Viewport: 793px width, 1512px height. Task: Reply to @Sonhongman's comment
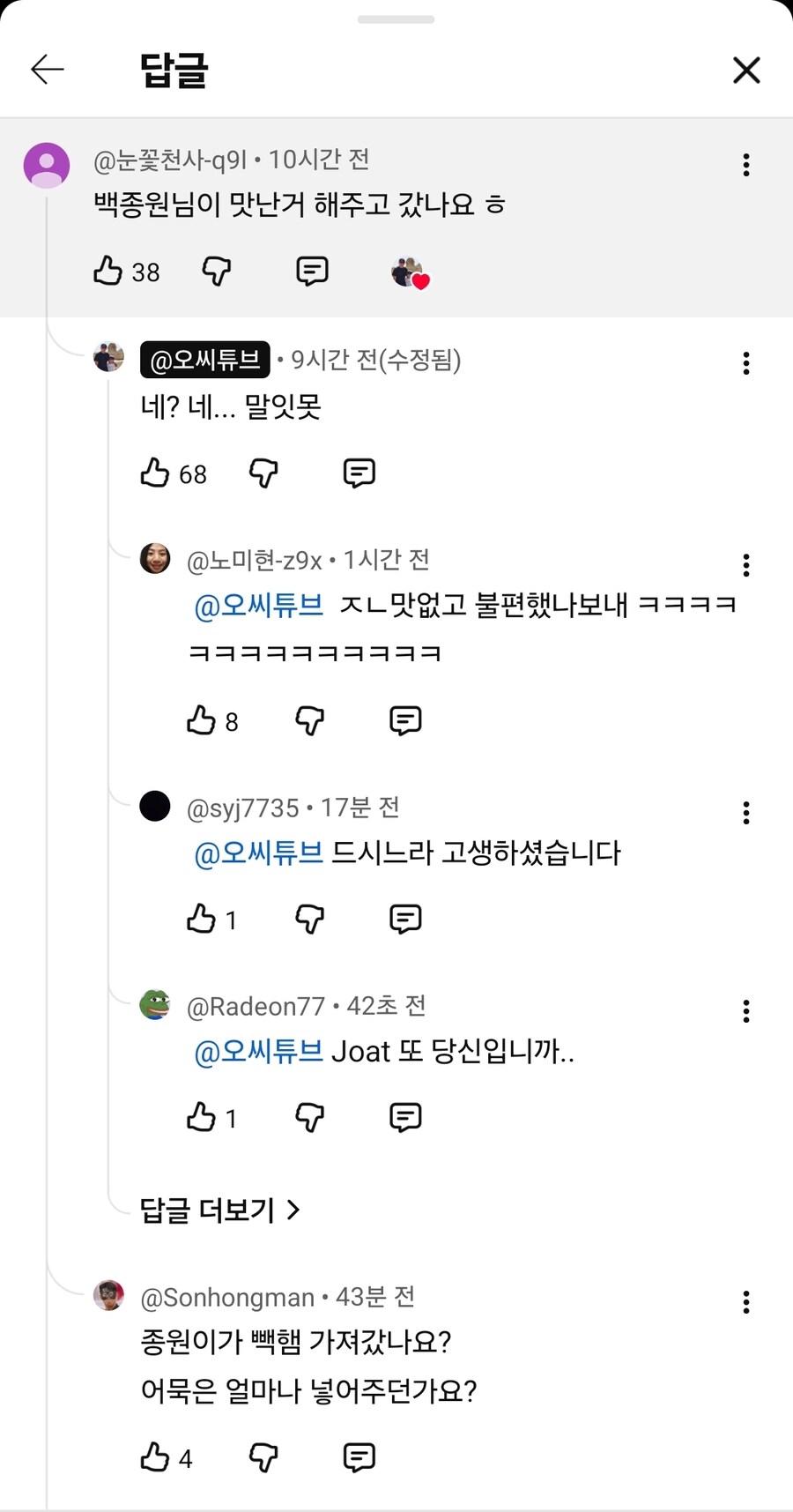tap(357, 1457)
